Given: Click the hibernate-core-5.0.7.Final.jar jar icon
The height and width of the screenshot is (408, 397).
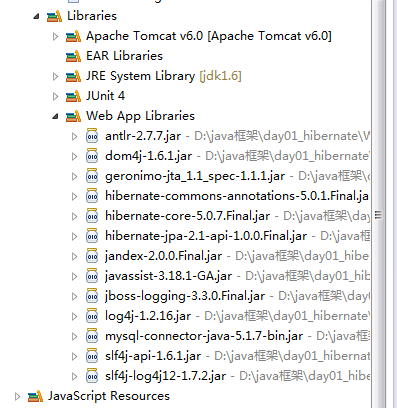Looking at the screenshot, I should pos(92,216).
